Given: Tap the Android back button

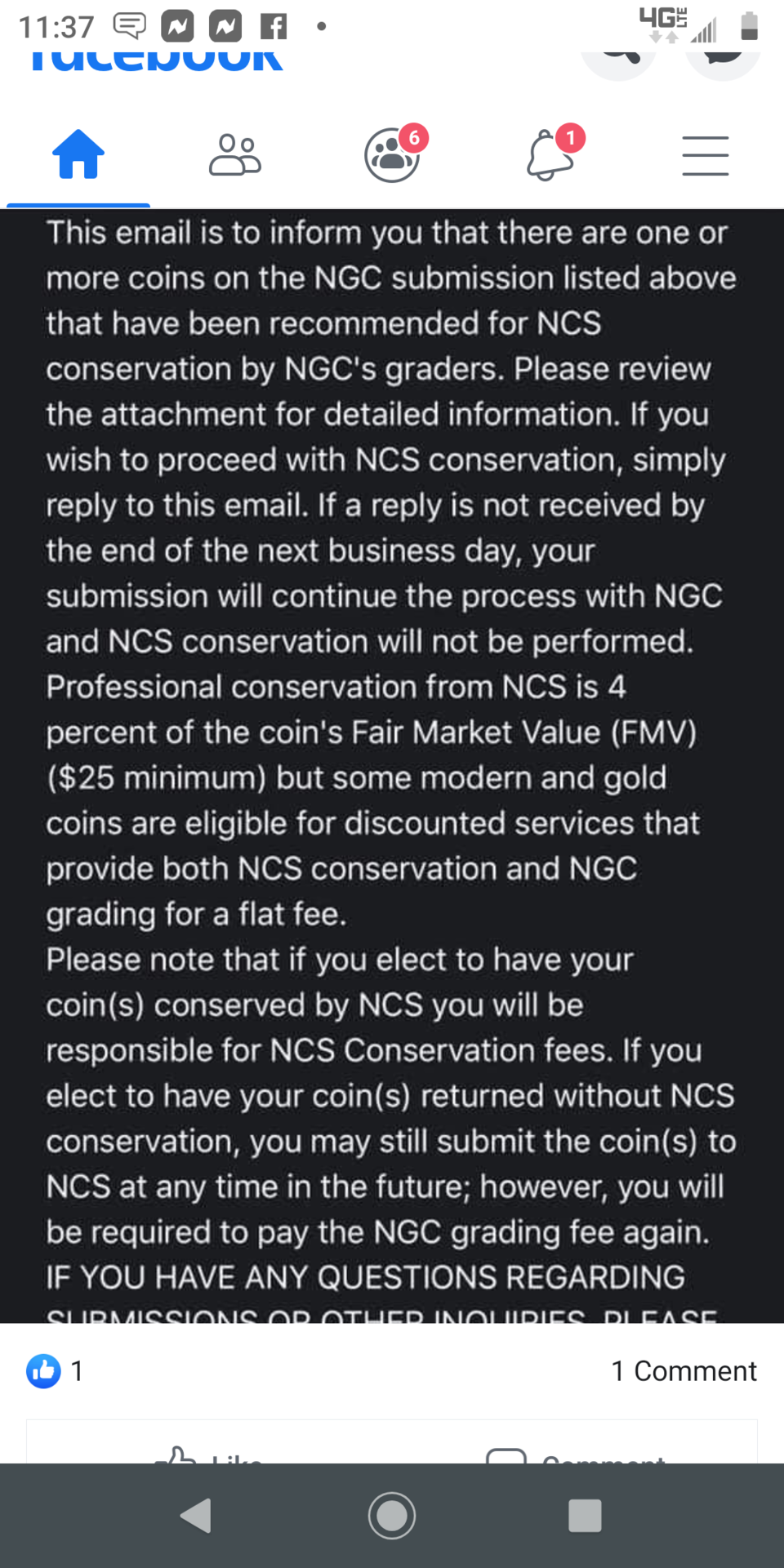Looking at the screenshot, I should tap(196, 1516).
